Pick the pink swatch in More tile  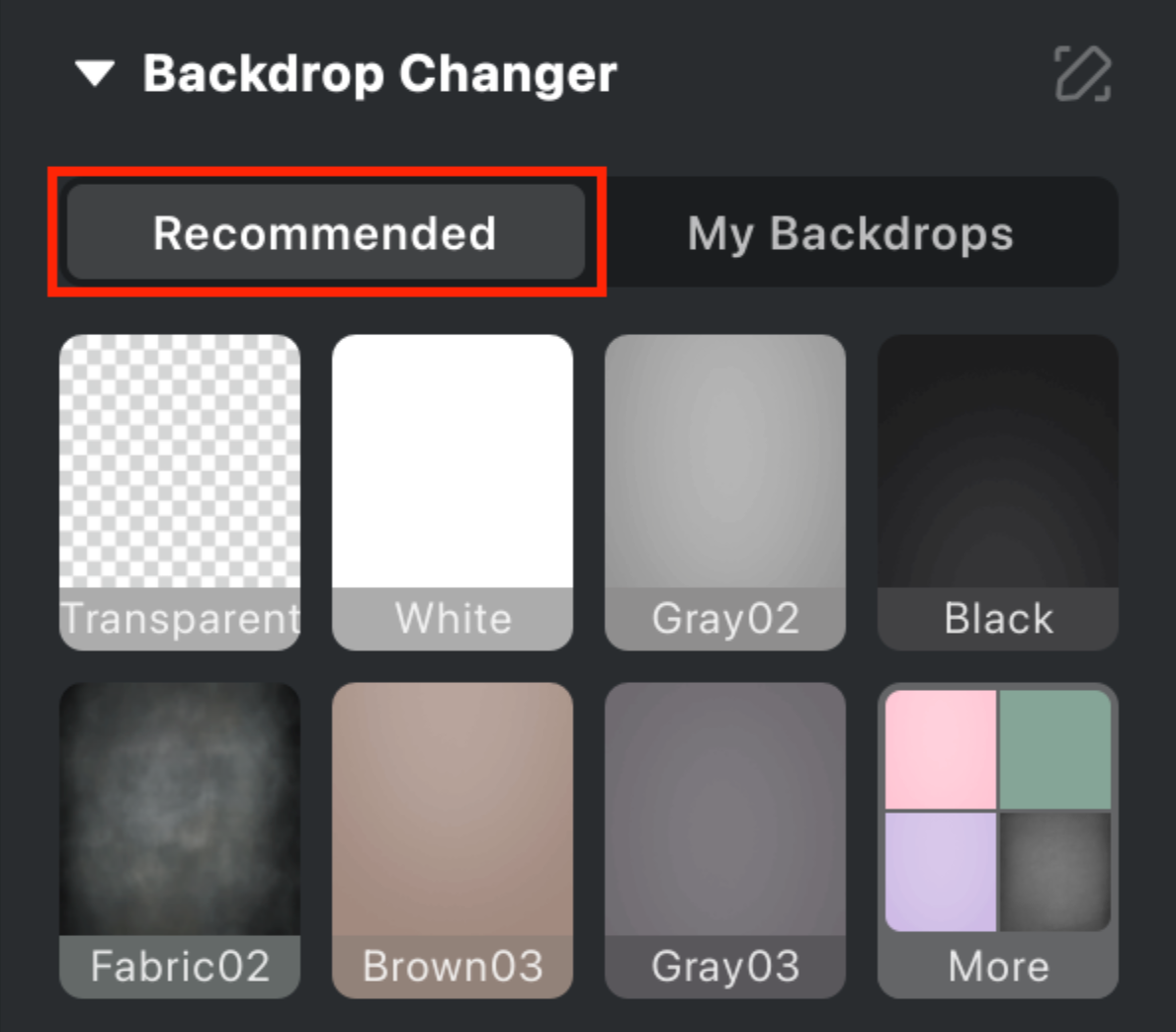coord(941,751)
